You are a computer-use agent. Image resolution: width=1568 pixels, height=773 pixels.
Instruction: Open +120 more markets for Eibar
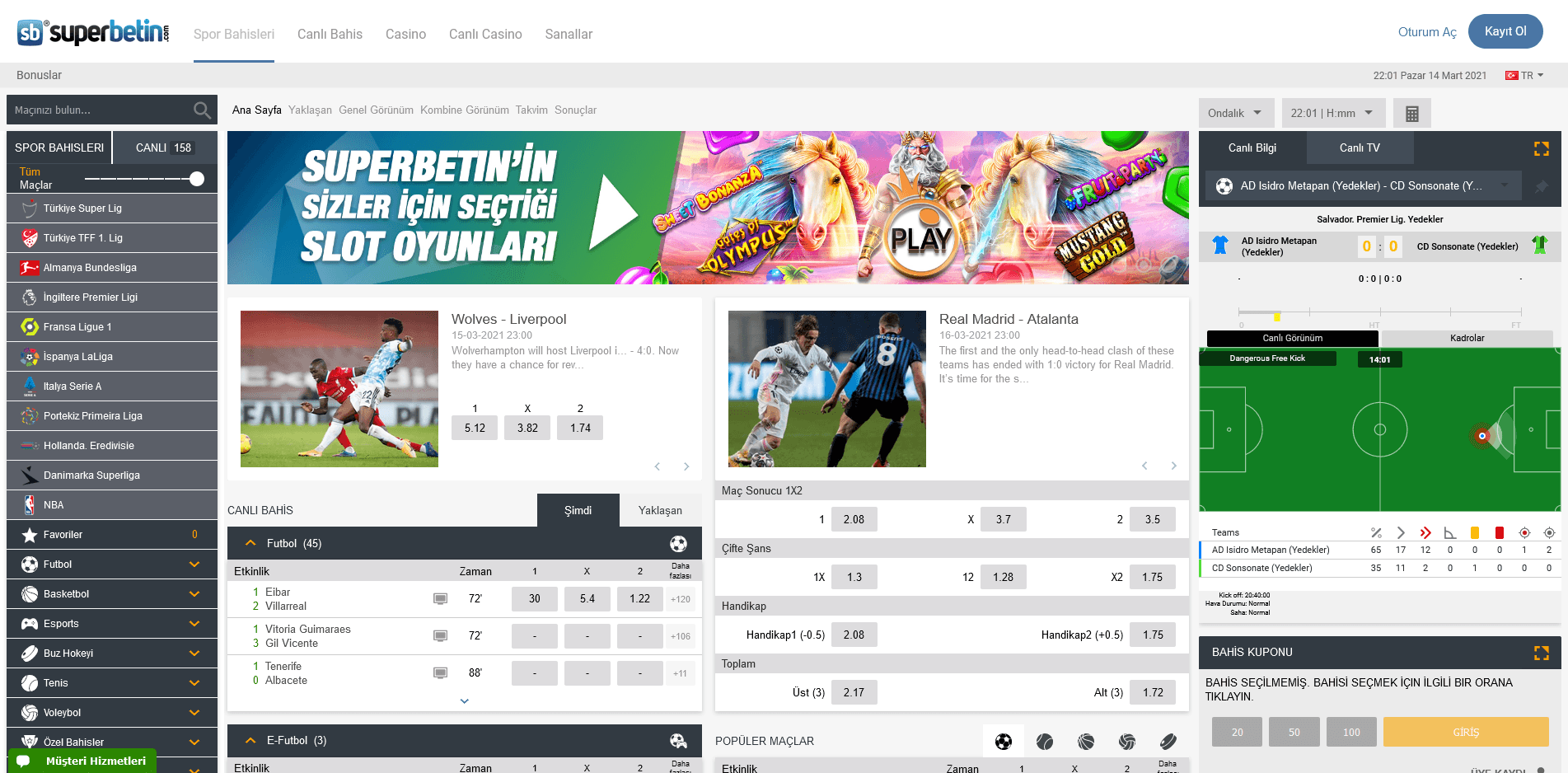click(681, 599)
